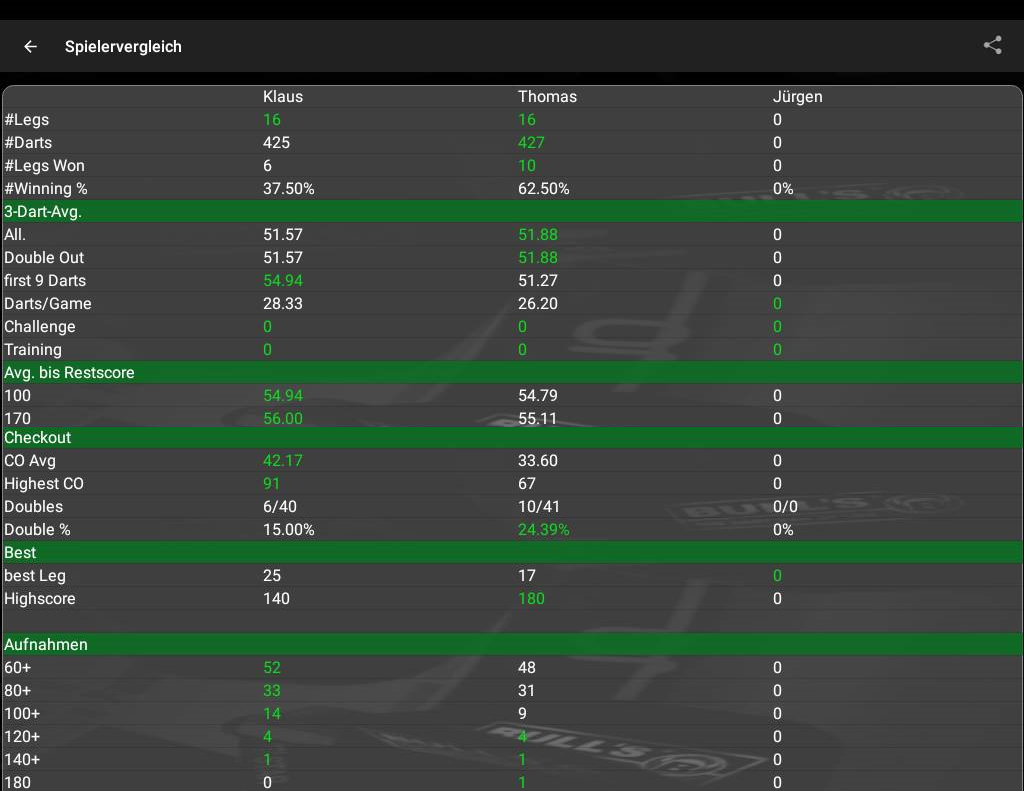1024x800 pixels.
Task: Click the #Legs Won row label
Action: click(44, 166)
